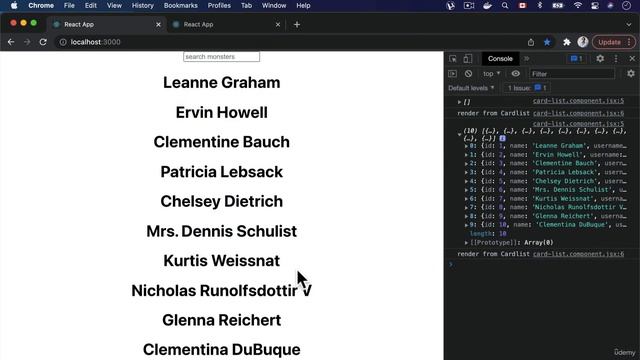
Task: Expand array item 1 Ervin Howell
Action: [x=466, y=155]
